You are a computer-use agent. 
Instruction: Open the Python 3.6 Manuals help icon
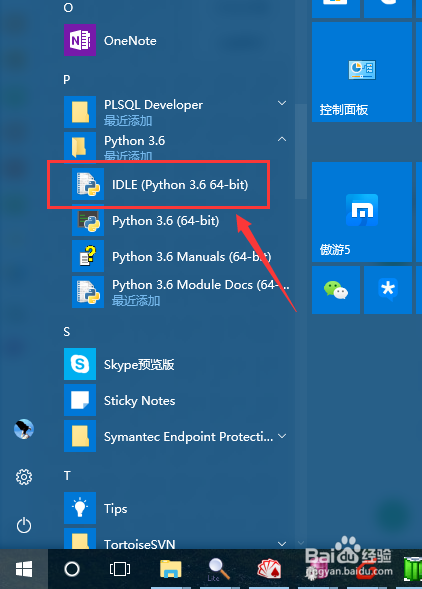coord(88,256)
